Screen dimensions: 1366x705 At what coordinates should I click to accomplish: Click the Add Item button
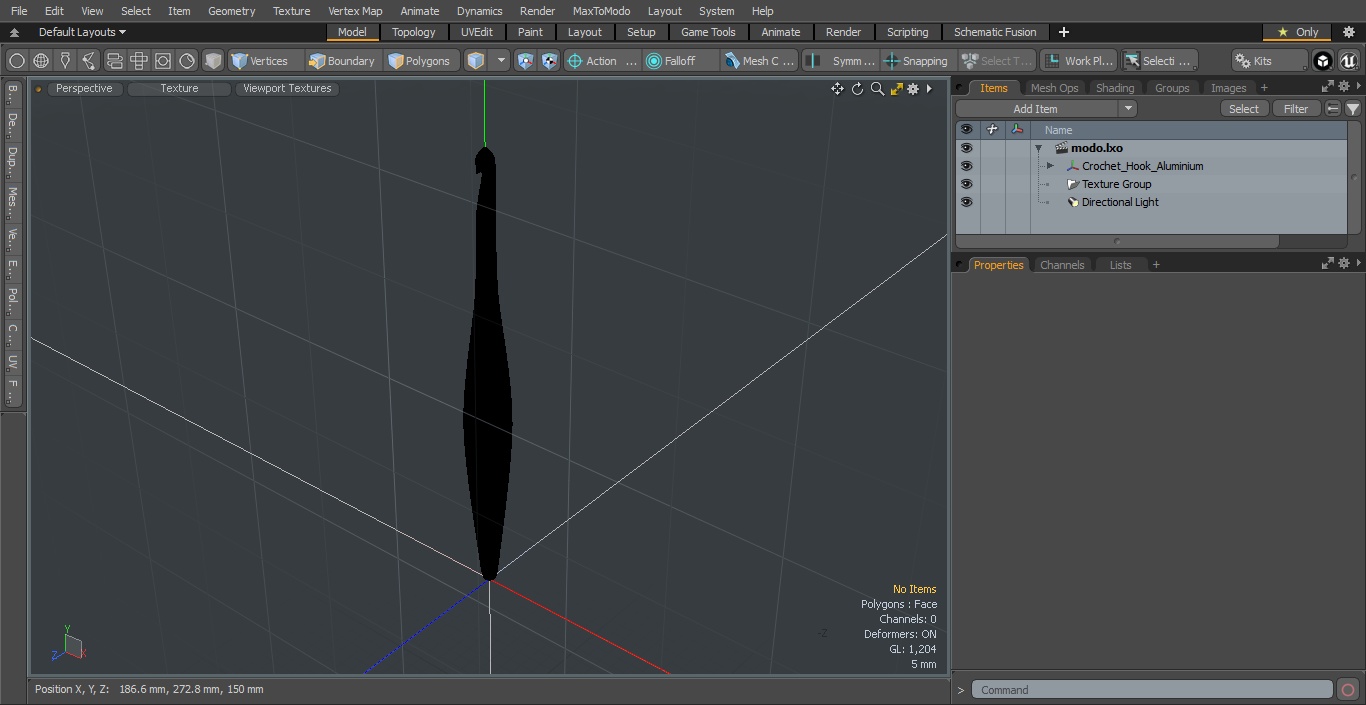tap(1036, 109)
